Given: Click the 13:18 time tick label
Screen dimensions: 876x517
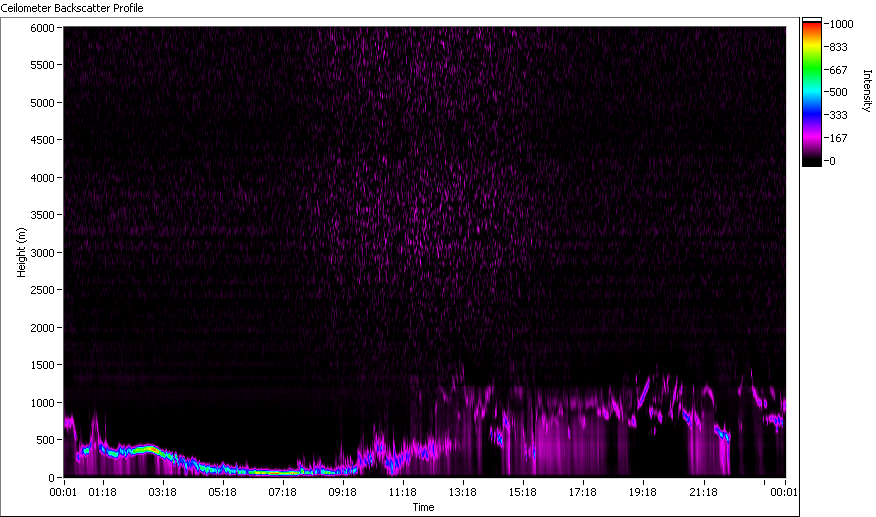Looking at the screenshot, I should tap(463, 492).
